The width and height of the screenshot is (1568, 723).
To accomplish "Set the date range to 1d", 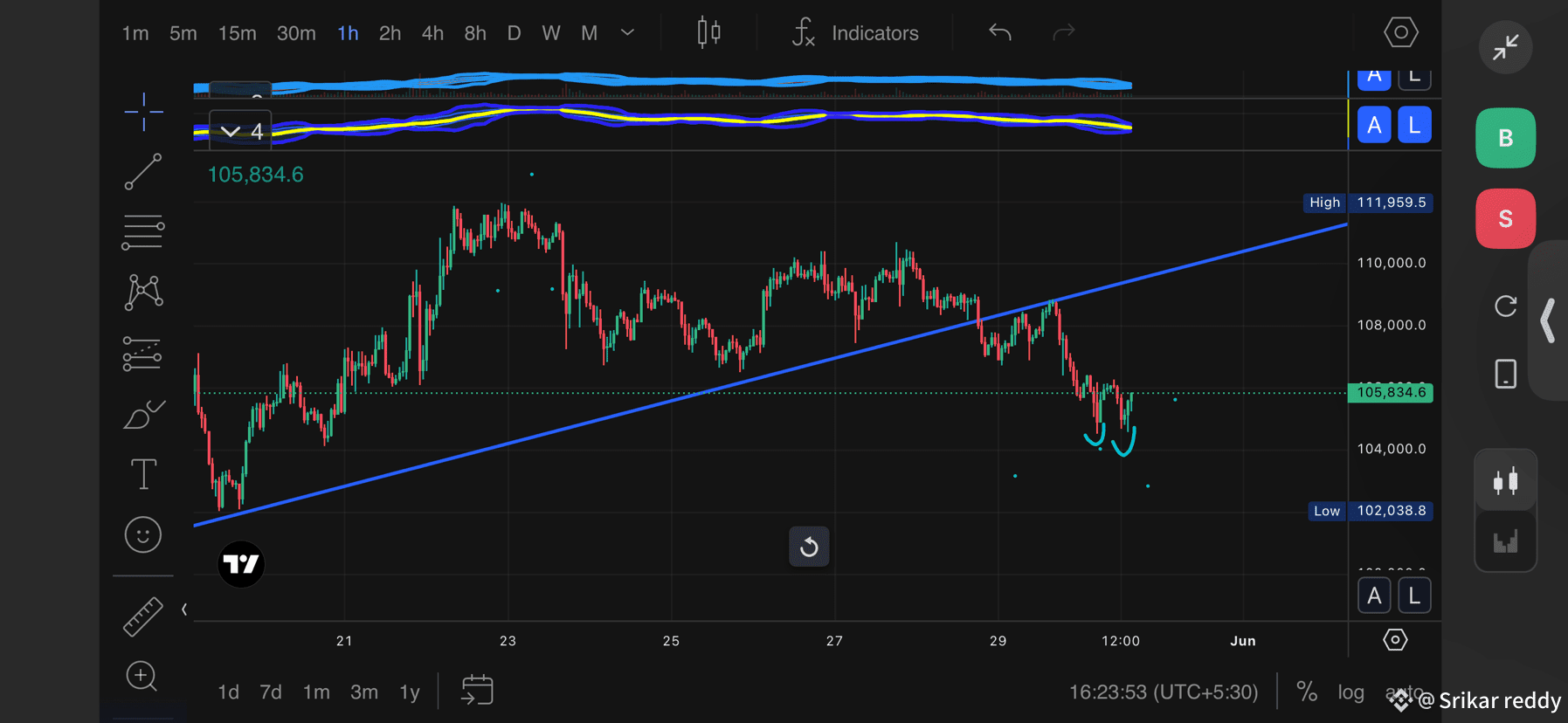I will pyautogui.click(x=229, y=692).
